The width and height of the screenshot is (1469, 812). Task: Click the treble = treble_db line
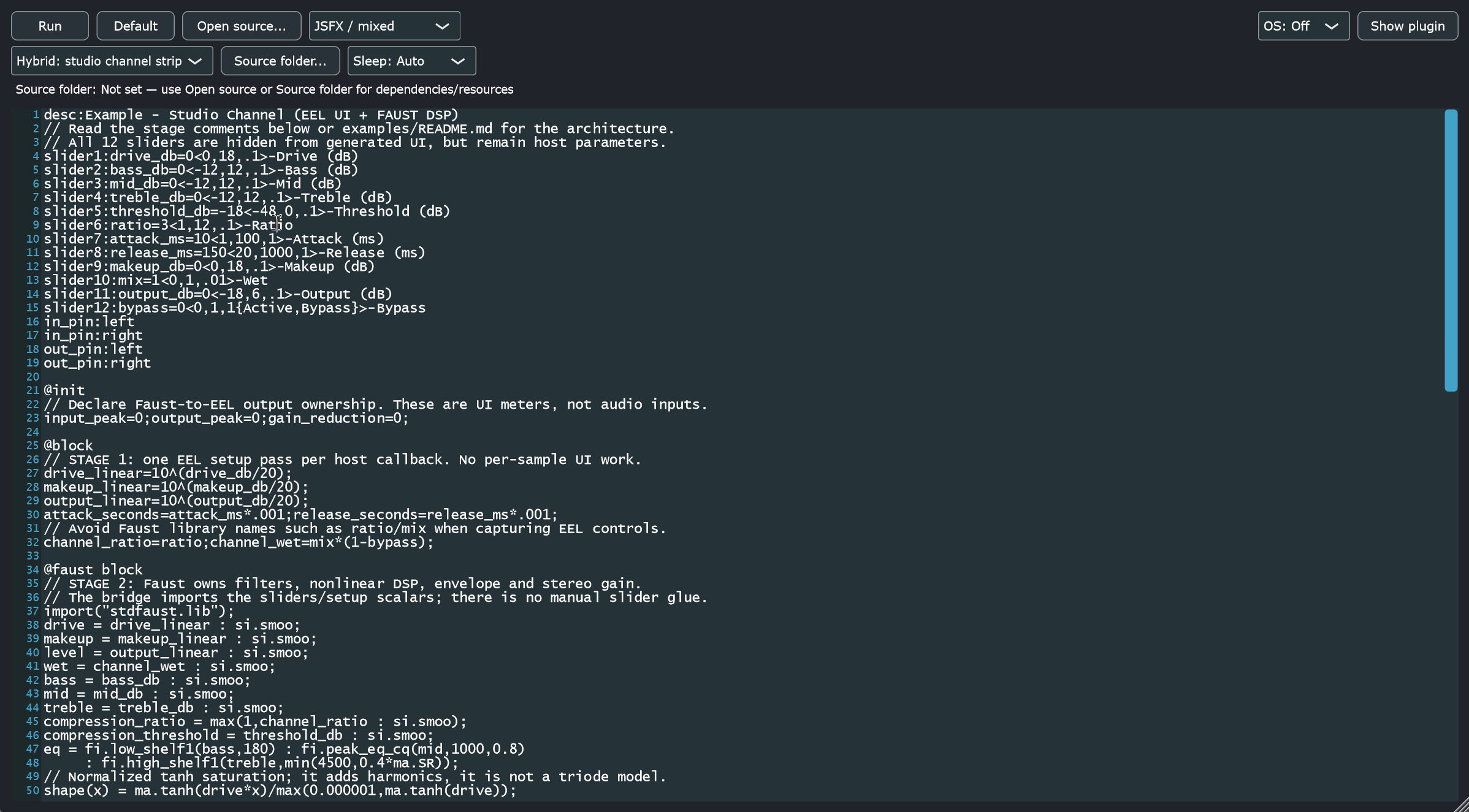[164, 707]
